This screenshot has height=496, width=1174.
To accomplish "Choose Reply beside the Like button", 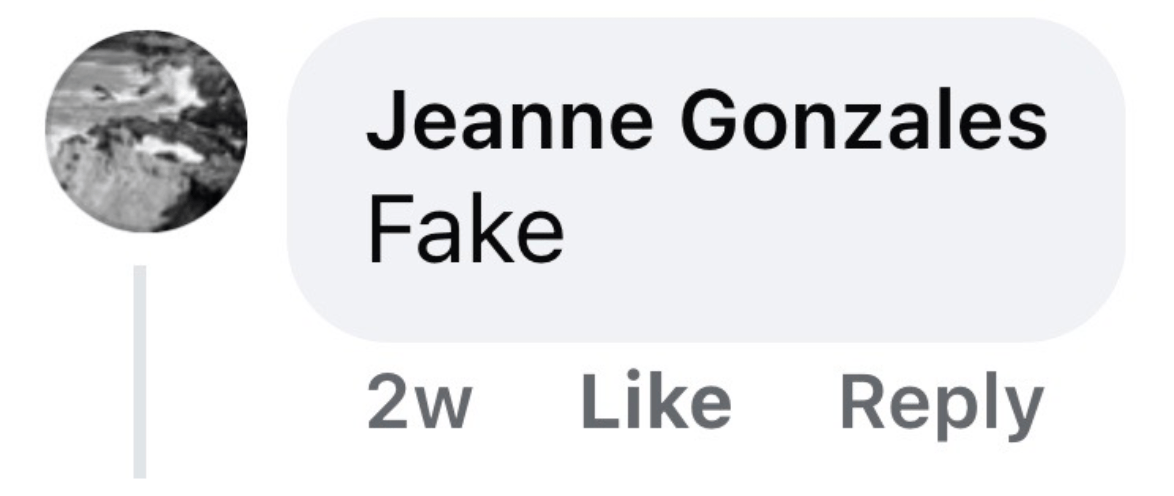I will pyautogui.click(x=942, y=405).
